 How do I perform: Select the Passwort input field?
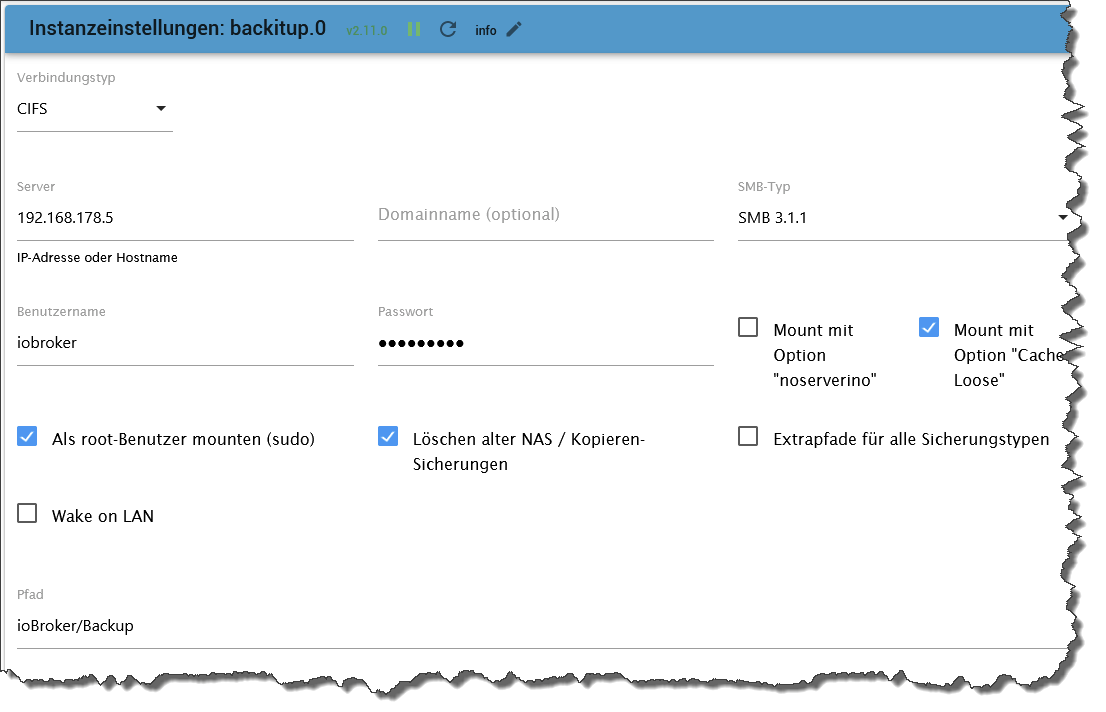pyautogui.click(x=545, y=343)
